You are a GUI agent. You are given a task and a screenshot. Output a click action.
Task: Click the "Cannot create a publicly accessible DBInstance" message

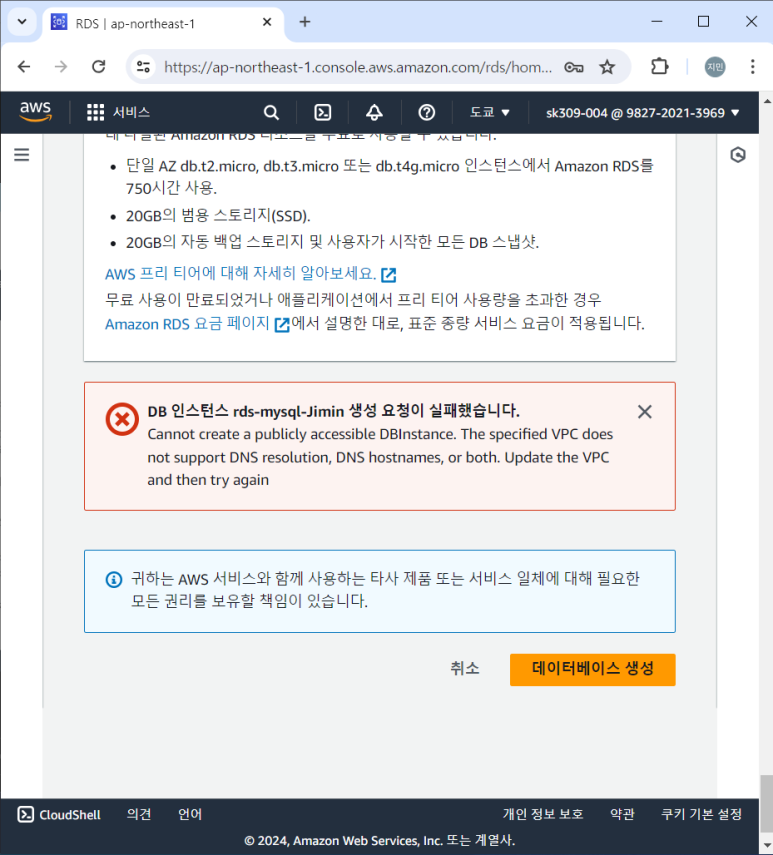click(380, 457)
